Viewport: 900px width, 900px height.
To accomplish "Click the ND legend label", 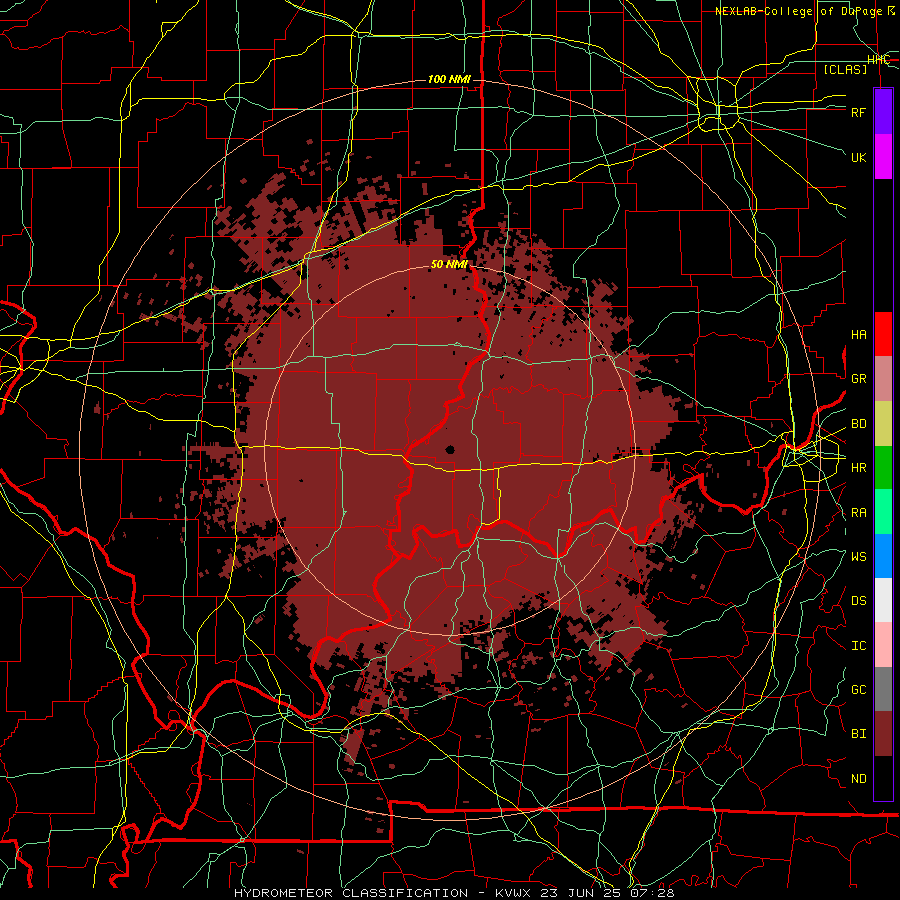I will point(859,779).
